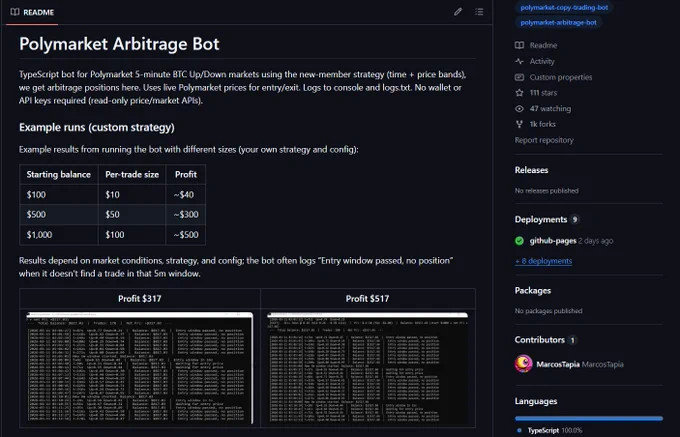This screenshot has height=437, width=680.
Task: Open the github-pages deployment
Action: [552, 241]
